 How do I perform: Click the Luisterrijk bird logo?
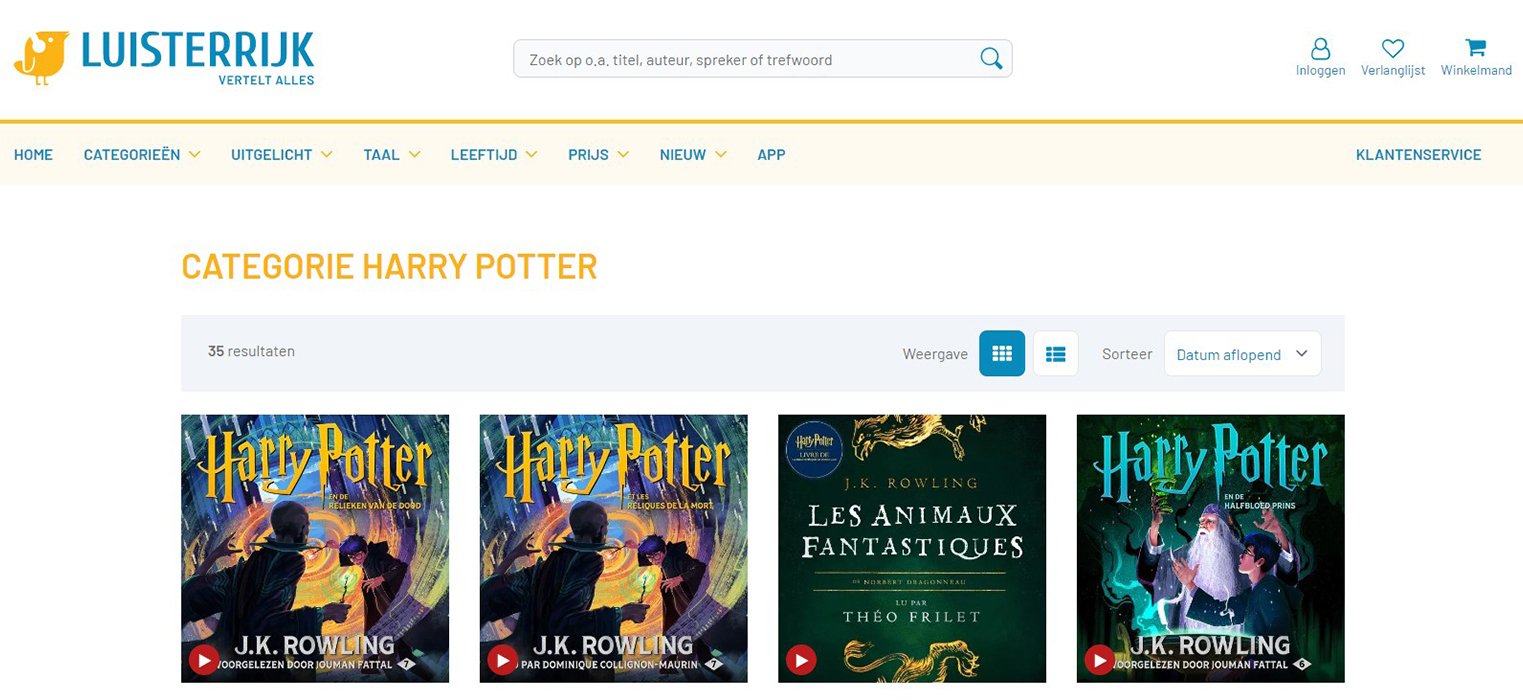[x=42, y=58]
